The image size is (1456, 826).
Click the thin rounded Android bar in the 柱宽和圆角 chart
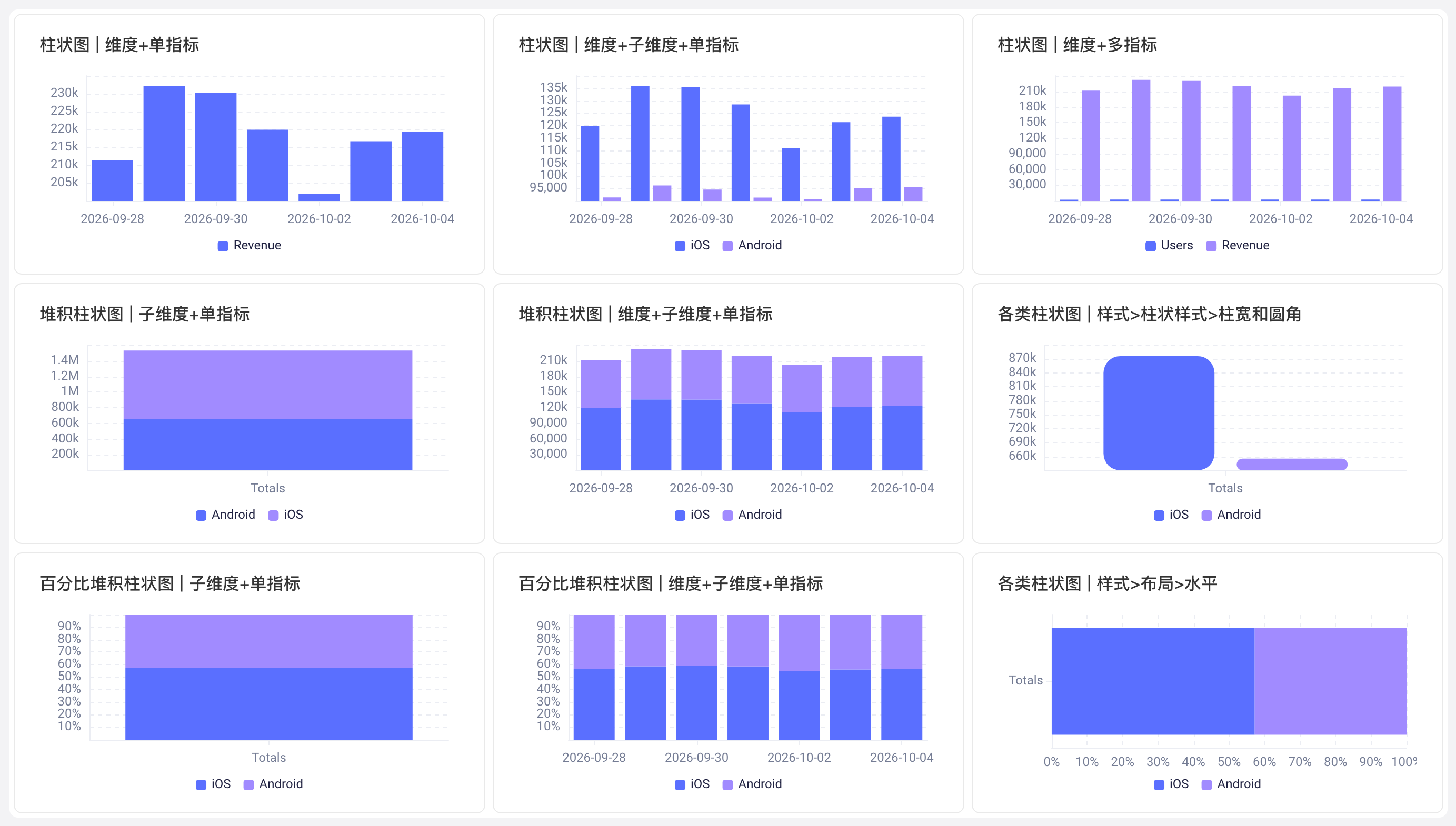(x=1292, y=465)
